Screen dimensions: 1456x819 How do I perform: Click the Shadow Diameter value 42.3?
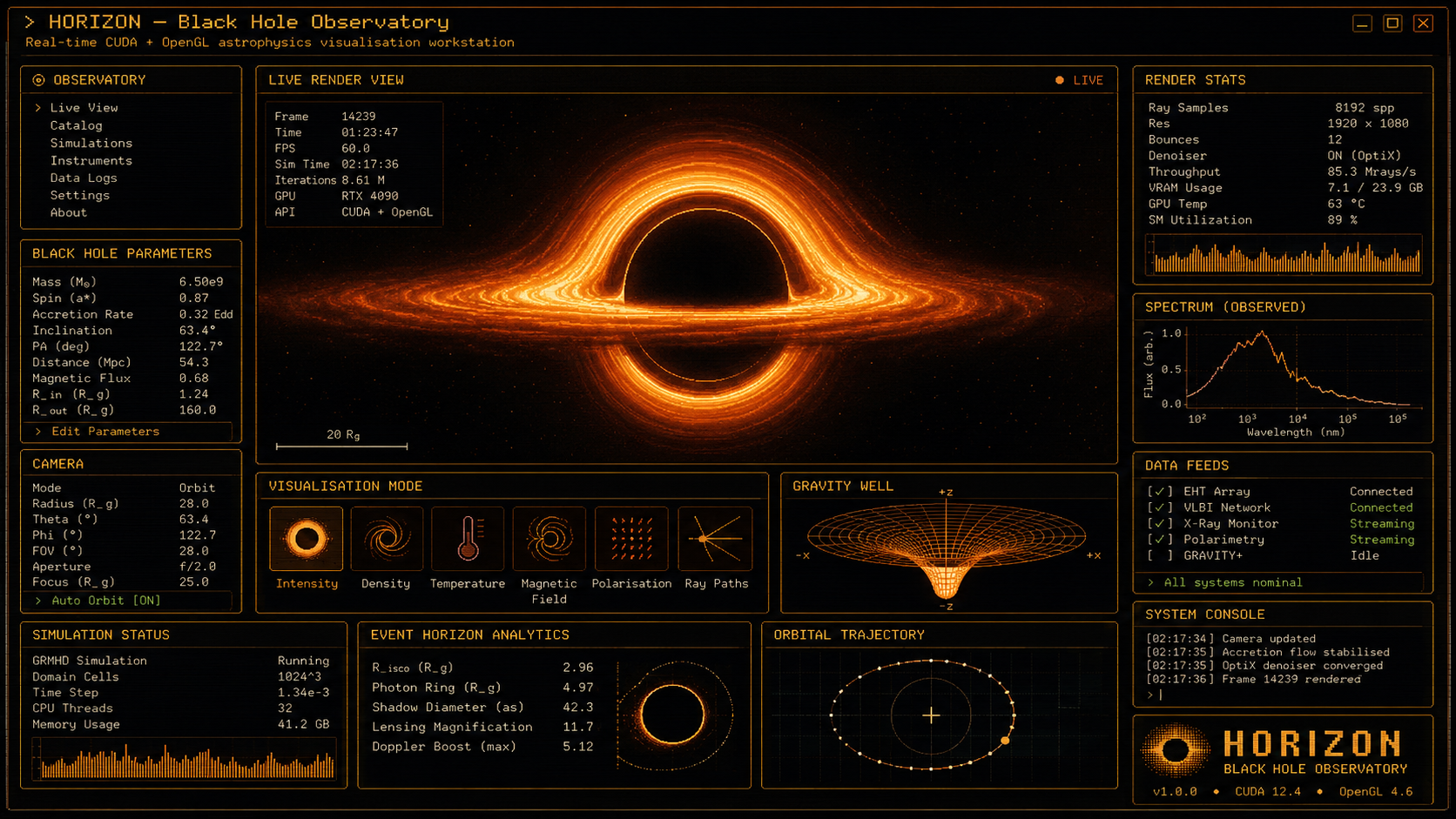click(578, 708)
